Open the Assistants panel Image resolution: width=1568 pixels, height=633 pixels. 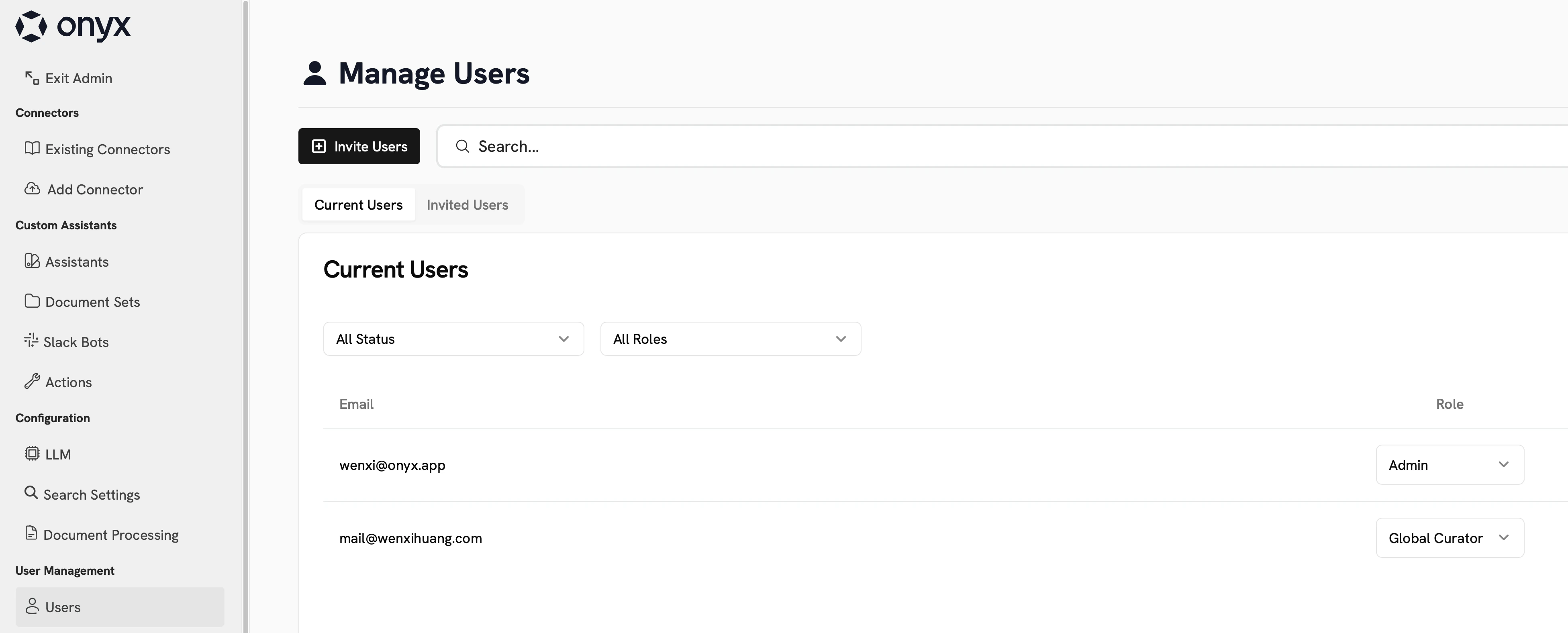77,262
